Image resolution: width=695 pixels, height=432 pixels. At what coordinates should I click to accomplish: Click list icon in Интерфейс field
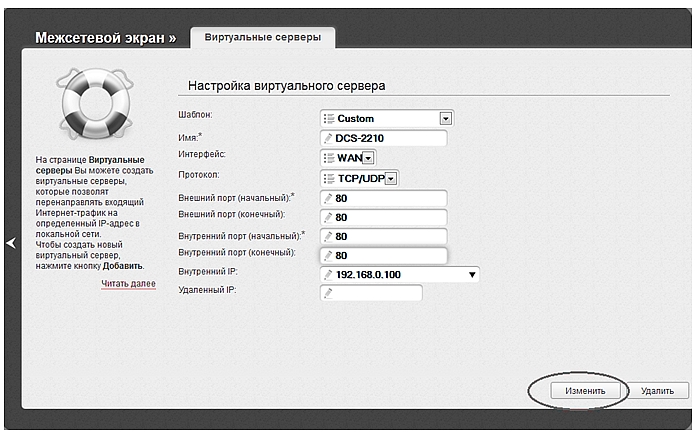point(328,158)
